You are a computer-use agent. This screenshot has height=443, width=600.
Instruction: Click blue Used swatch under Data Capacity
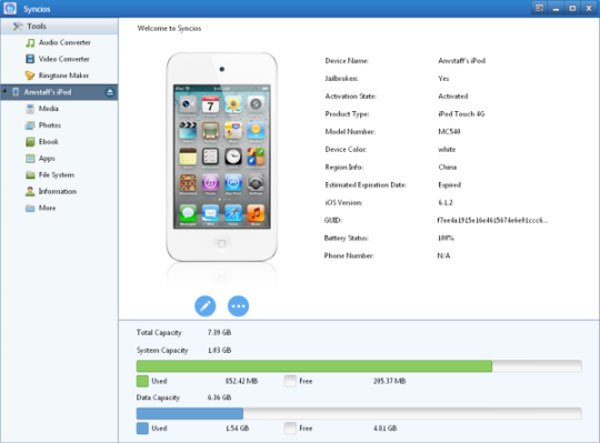click(x=142, y=428)
